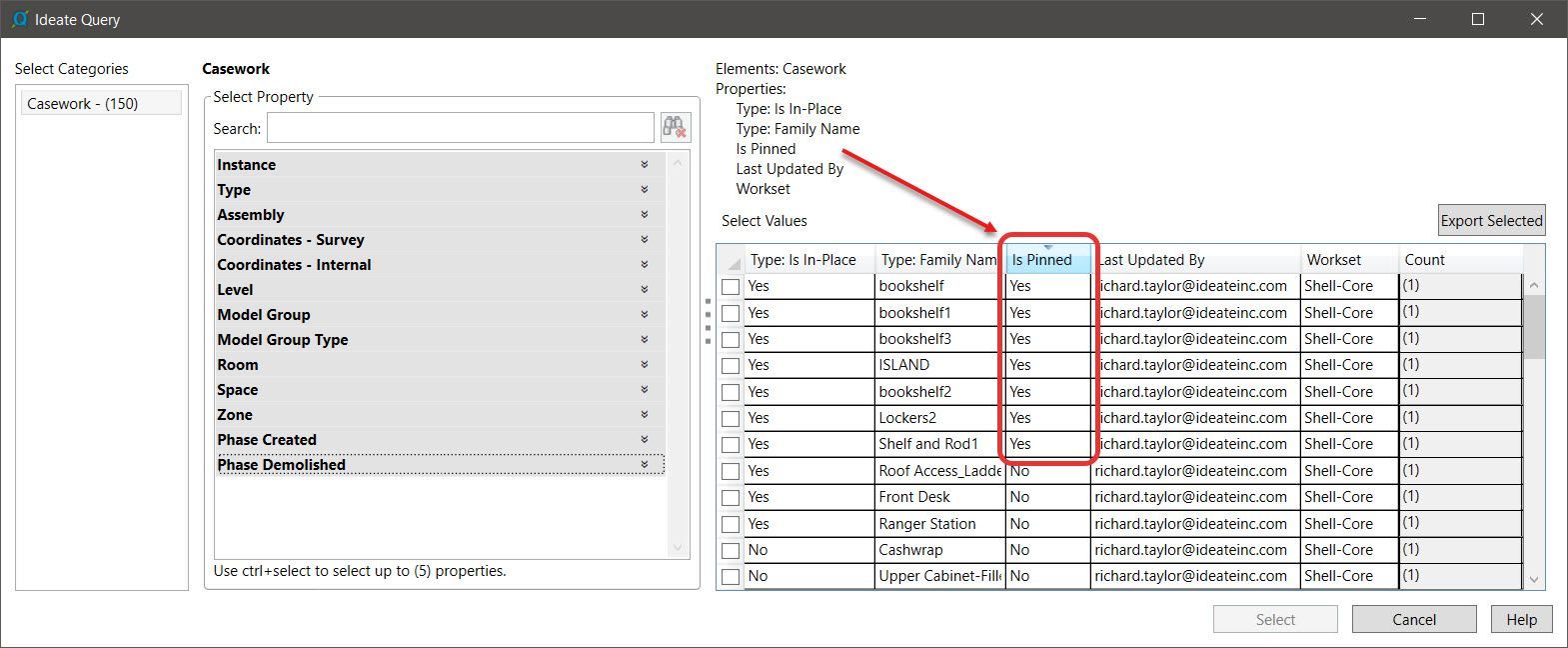
Task: Click the values table scroll-down arrow
Action: pyautogui.click(x=1534, y=579)
